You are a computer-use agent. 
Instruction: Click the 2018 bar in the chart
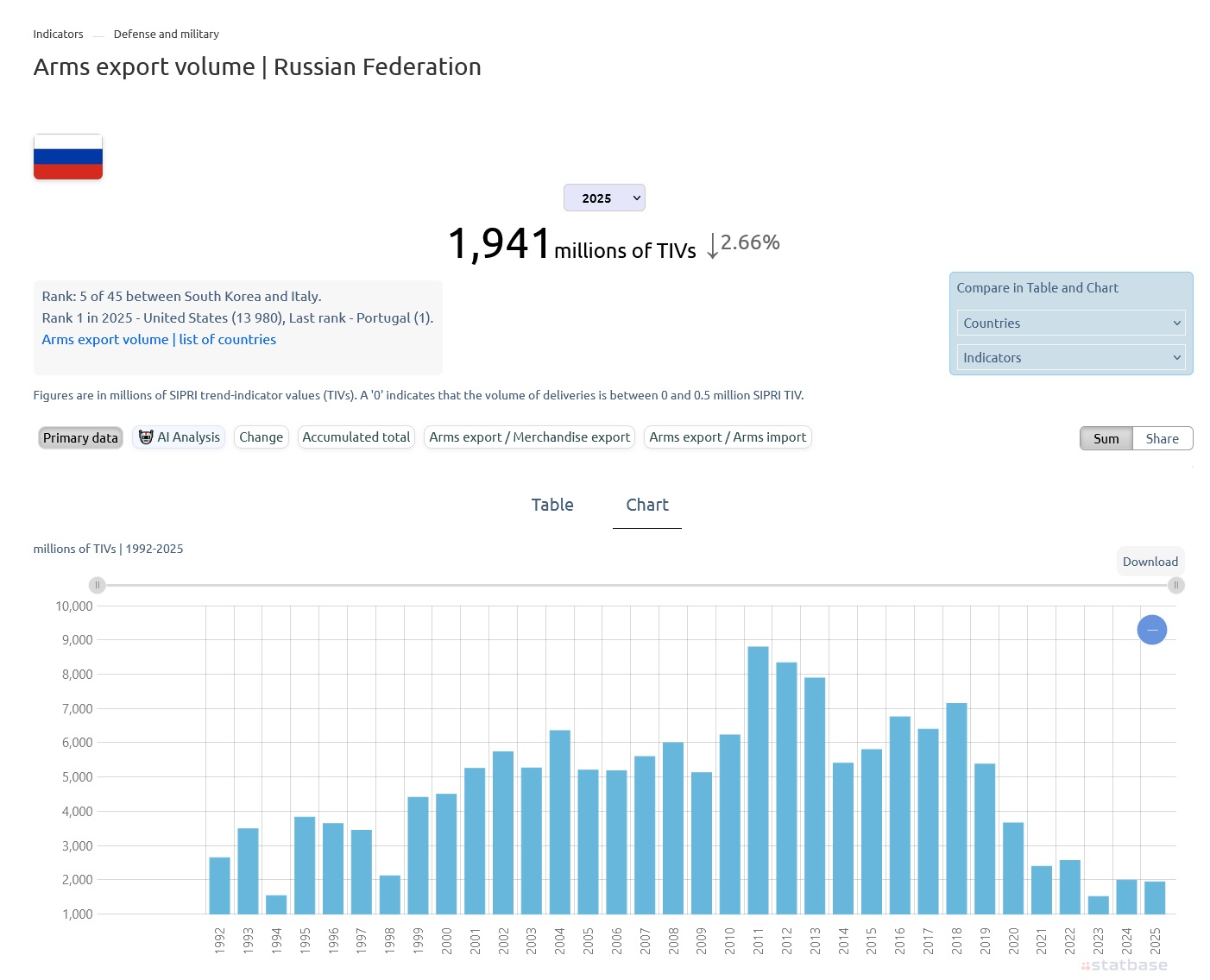pos(956,808)
